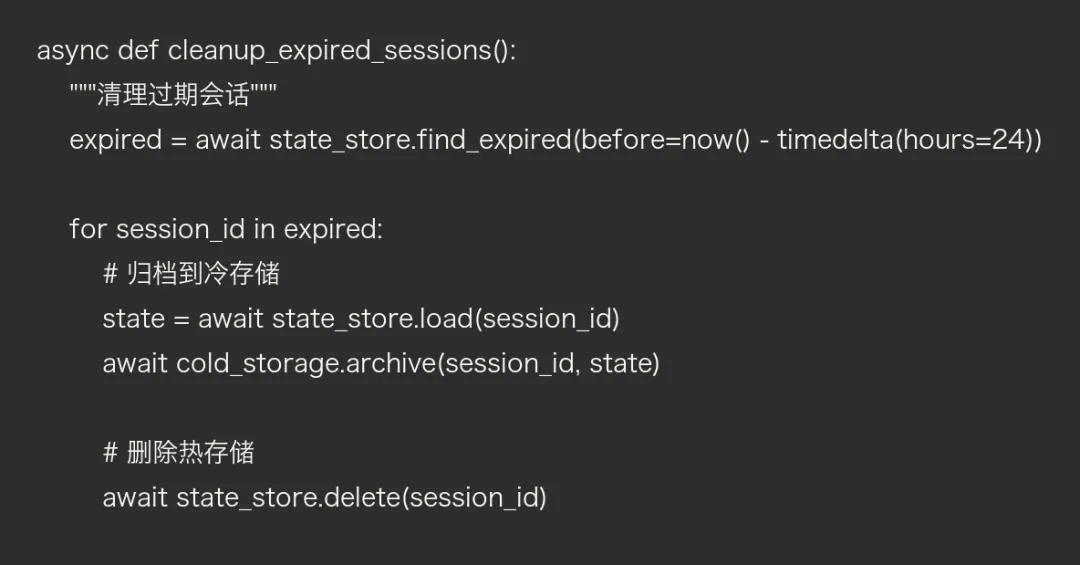Click the "in" keyword of the loop

[x=264, y=229]
